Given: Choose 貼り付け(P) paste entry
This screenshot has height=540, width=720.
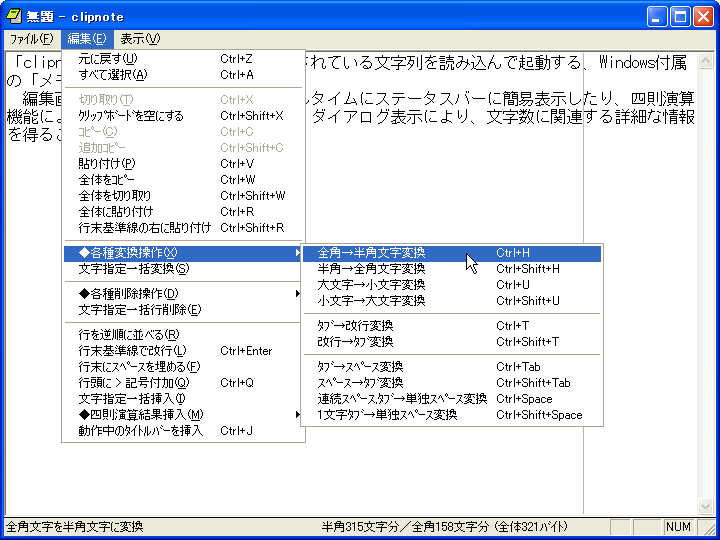Looking at the screenshot, I should pyautogui.click(x=183, y=163).
